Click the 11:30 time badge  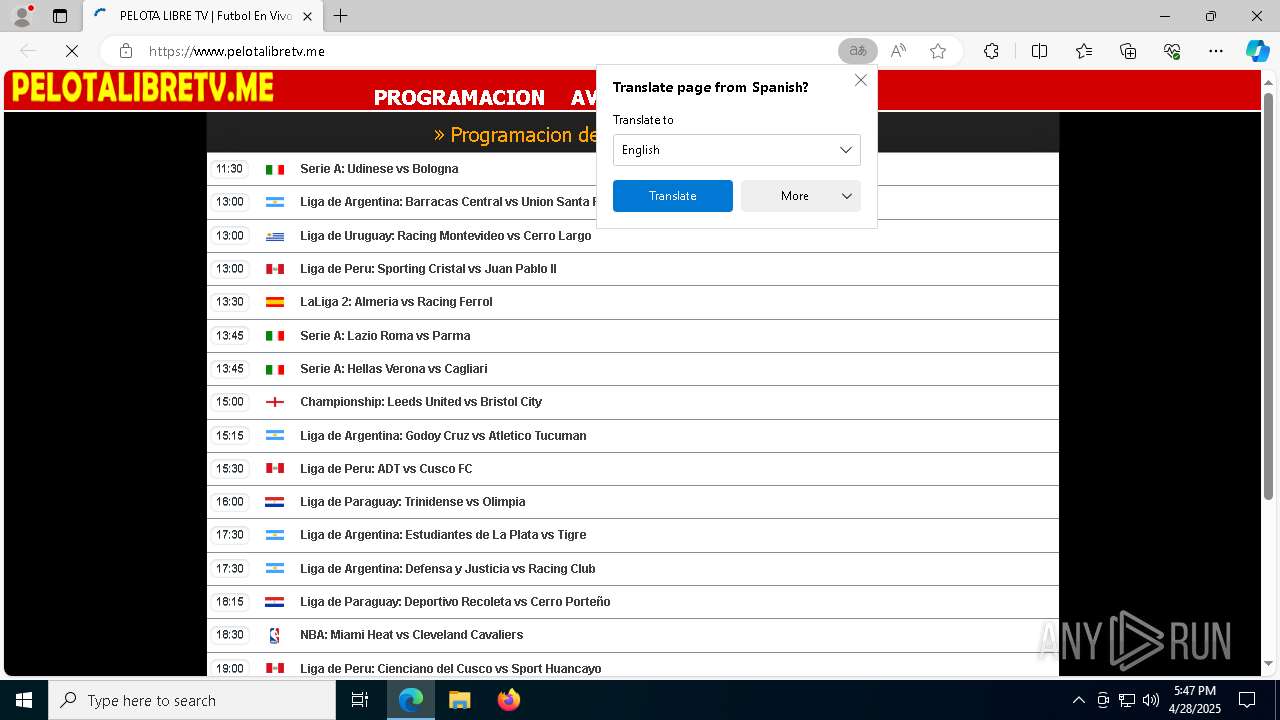point(230,169)
